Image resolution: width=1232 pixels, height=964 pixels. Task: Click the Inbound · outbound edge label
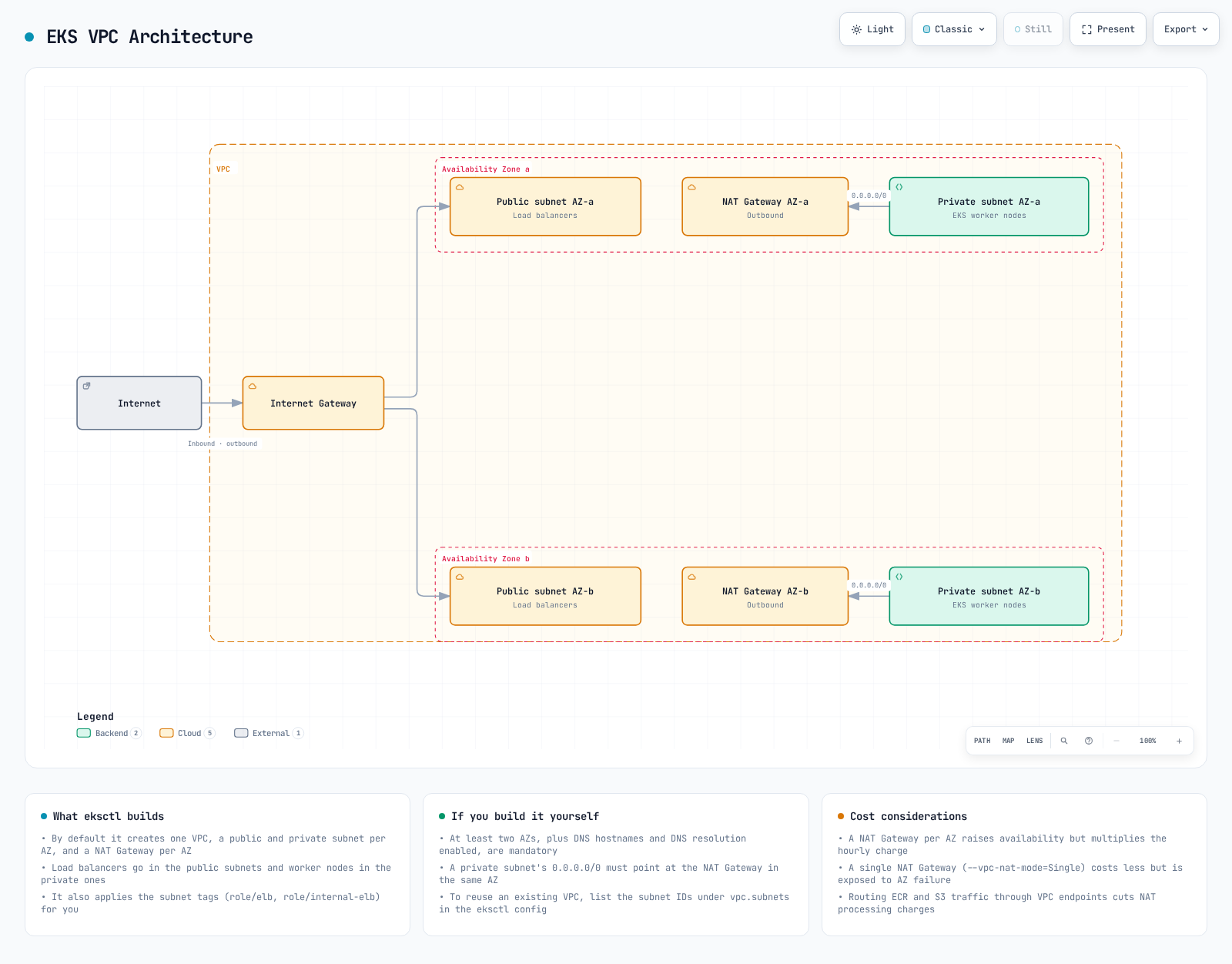coord(223,444)
